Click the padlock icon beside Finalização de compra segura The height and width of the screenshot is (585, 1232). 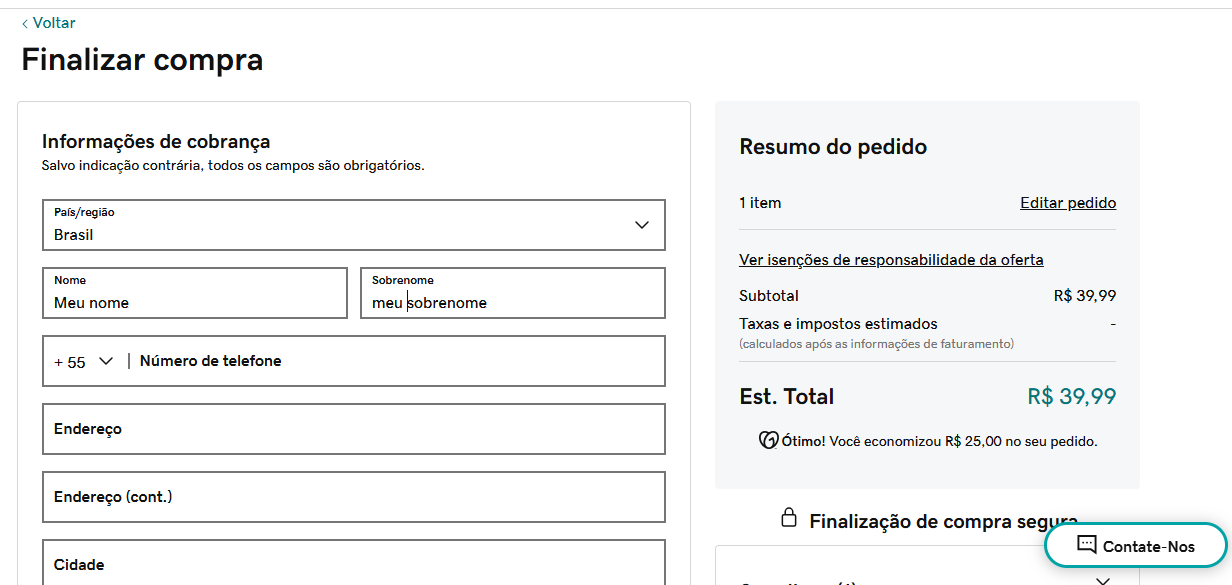coord(789,518)
